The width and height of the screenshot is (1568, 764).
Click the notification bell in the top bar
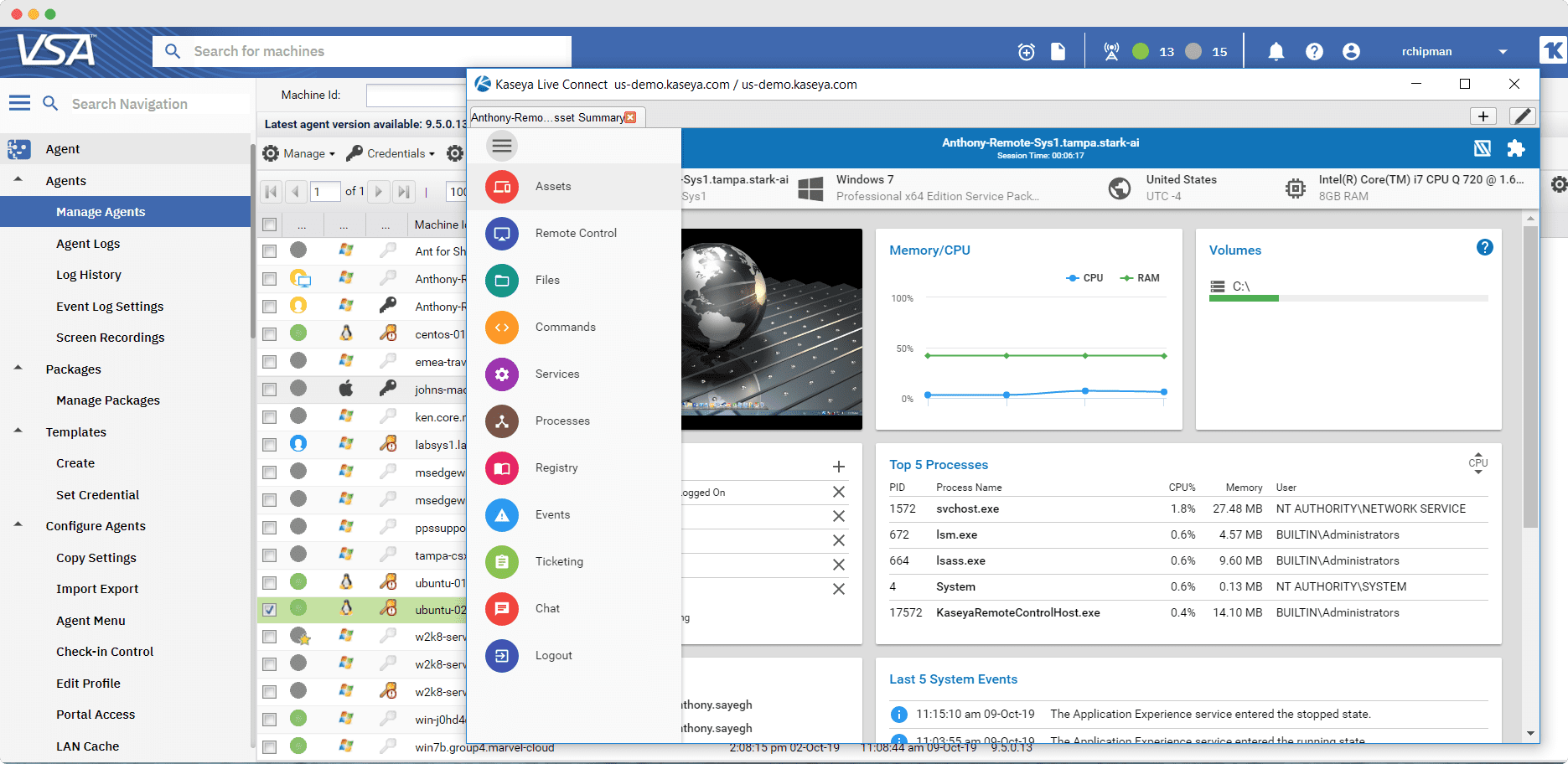click(x=1276, y=51)
